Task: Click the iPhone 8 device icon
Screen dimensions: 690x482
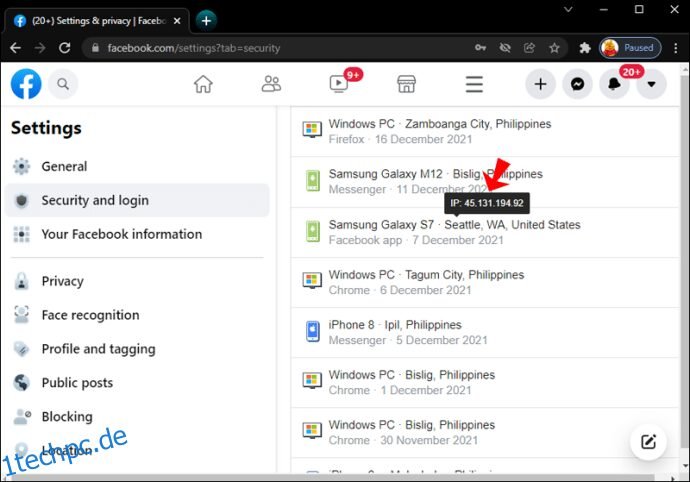Action: tap(312, 331)
